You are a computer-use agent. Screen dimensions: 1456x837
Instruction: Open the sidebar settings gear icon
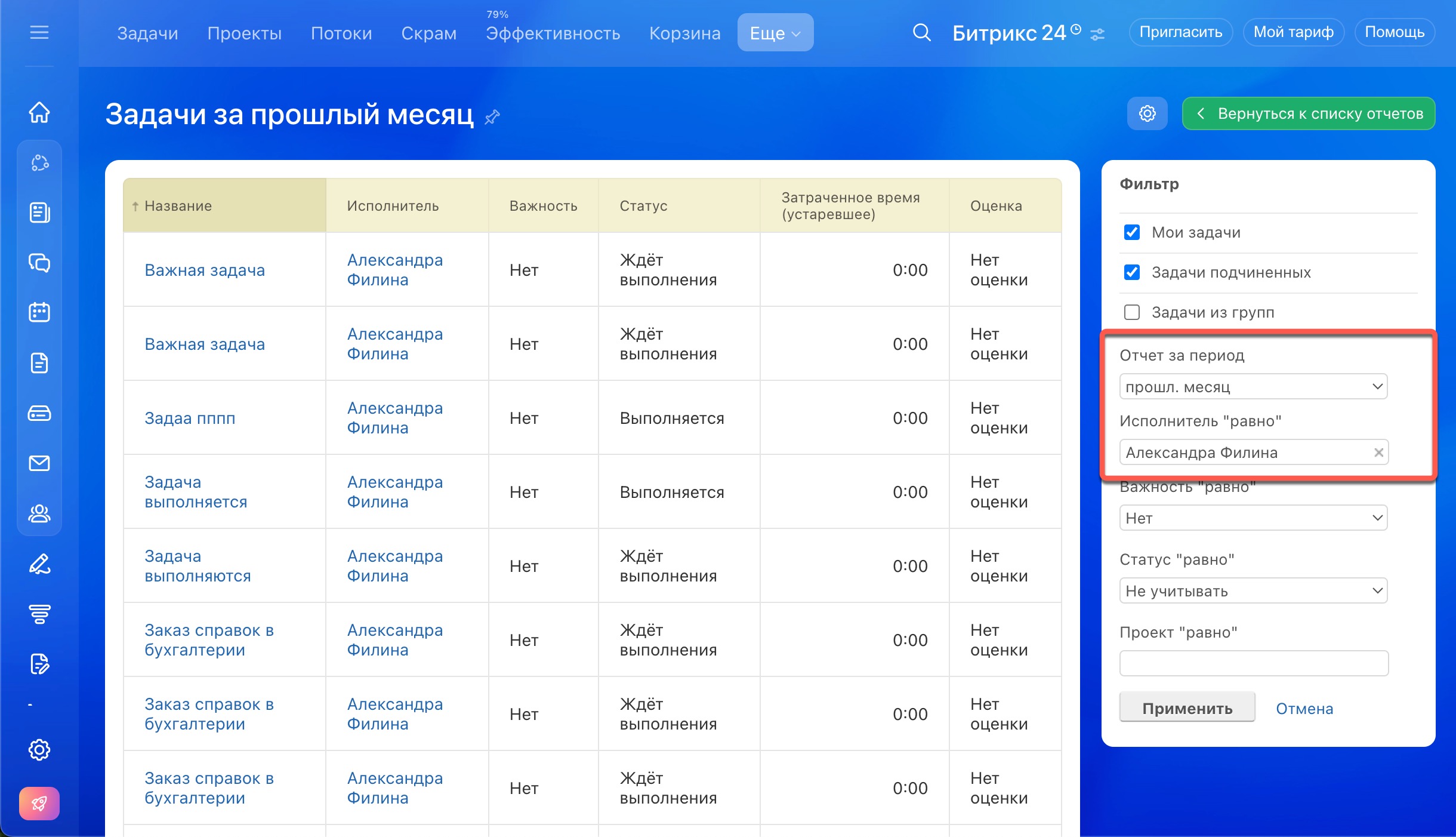point(39,750)
